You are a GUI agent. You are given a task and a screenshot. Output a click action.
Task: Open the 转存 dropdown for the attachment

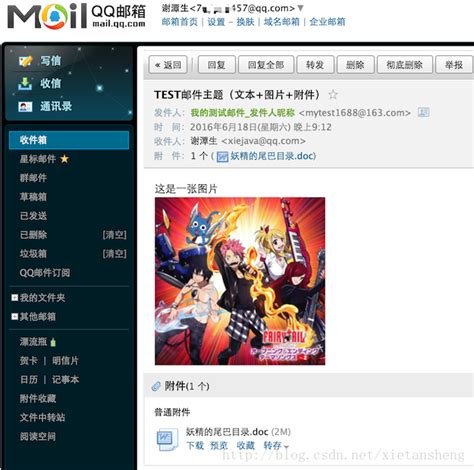click(276, 446)
